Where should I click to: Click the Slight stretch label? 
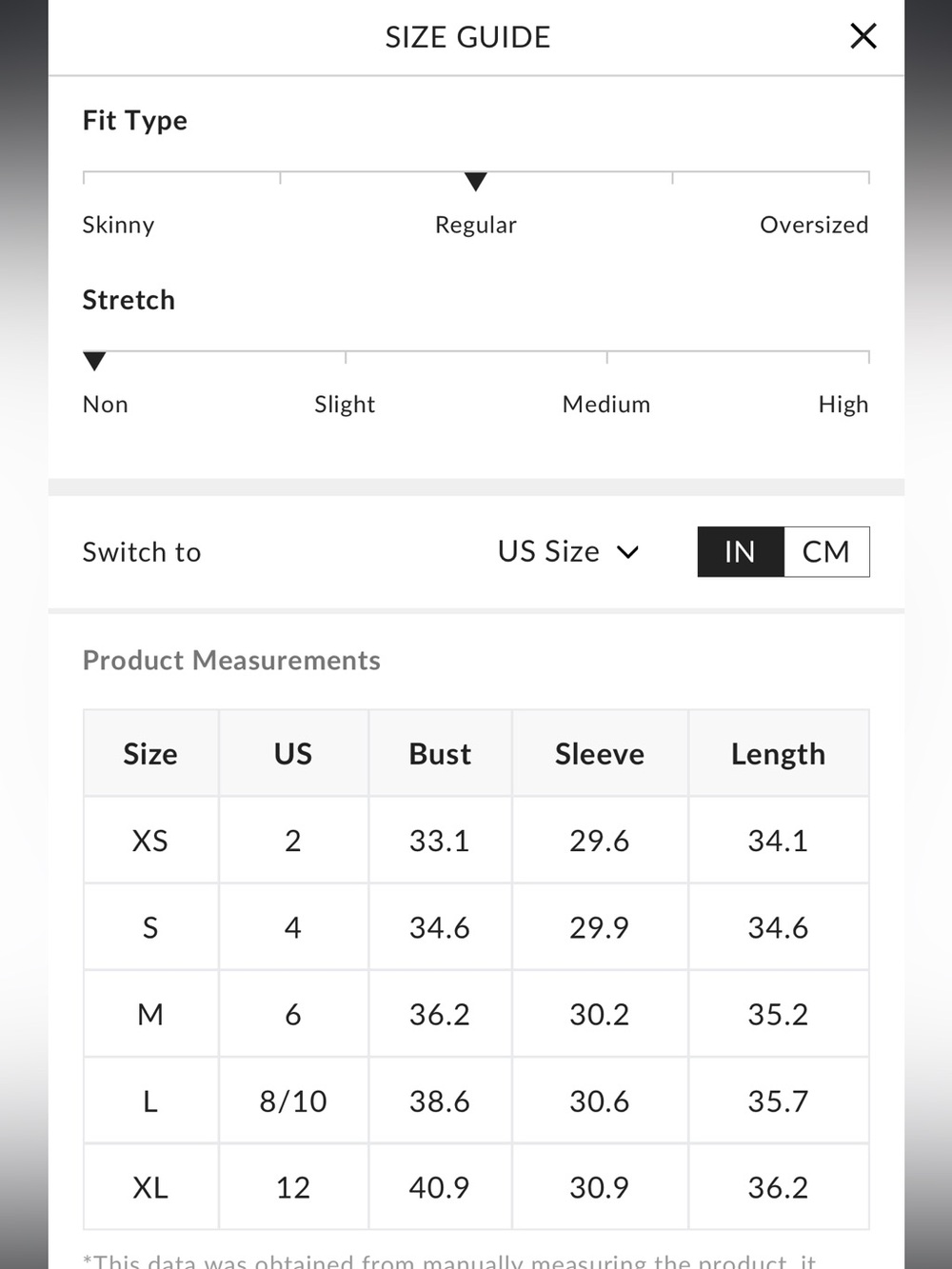point(345,405)
